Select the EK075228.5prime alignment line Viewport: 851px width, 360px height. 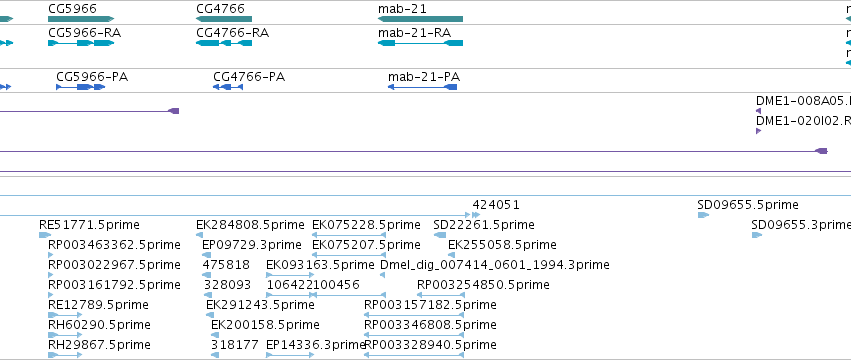click(x=349, y=235)
